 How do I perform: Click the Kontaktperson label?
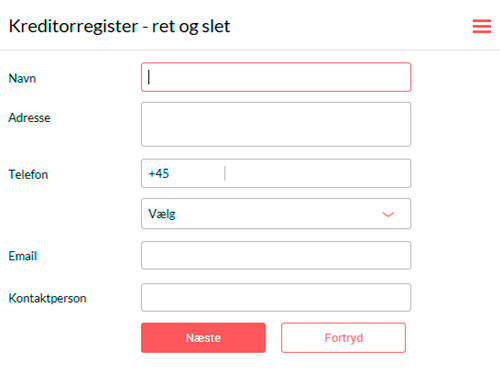[x=47, y=298]
